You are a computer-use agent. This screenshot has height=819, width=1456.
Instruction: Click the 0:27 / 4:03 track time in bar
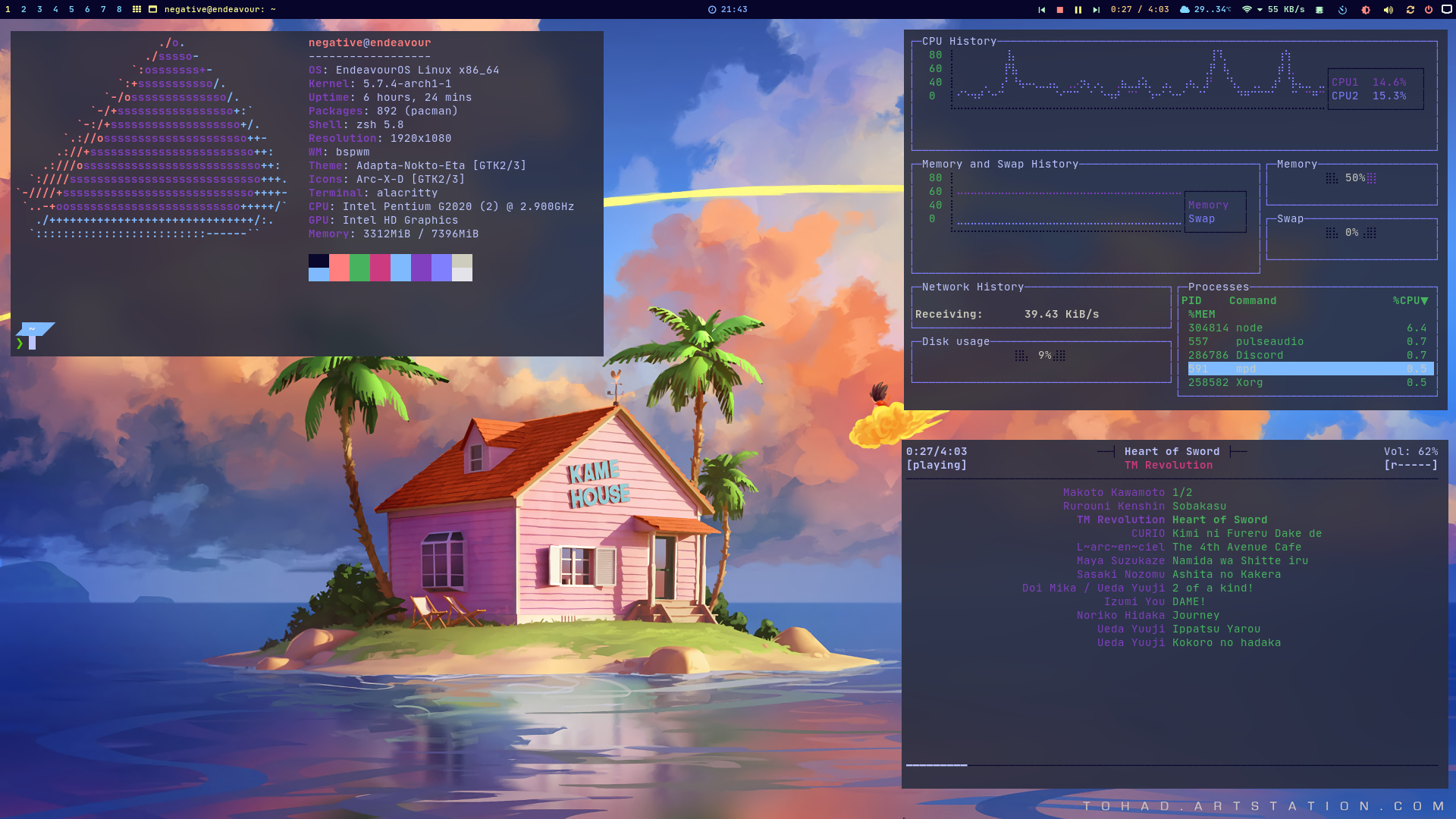(x=1140, y=10)
